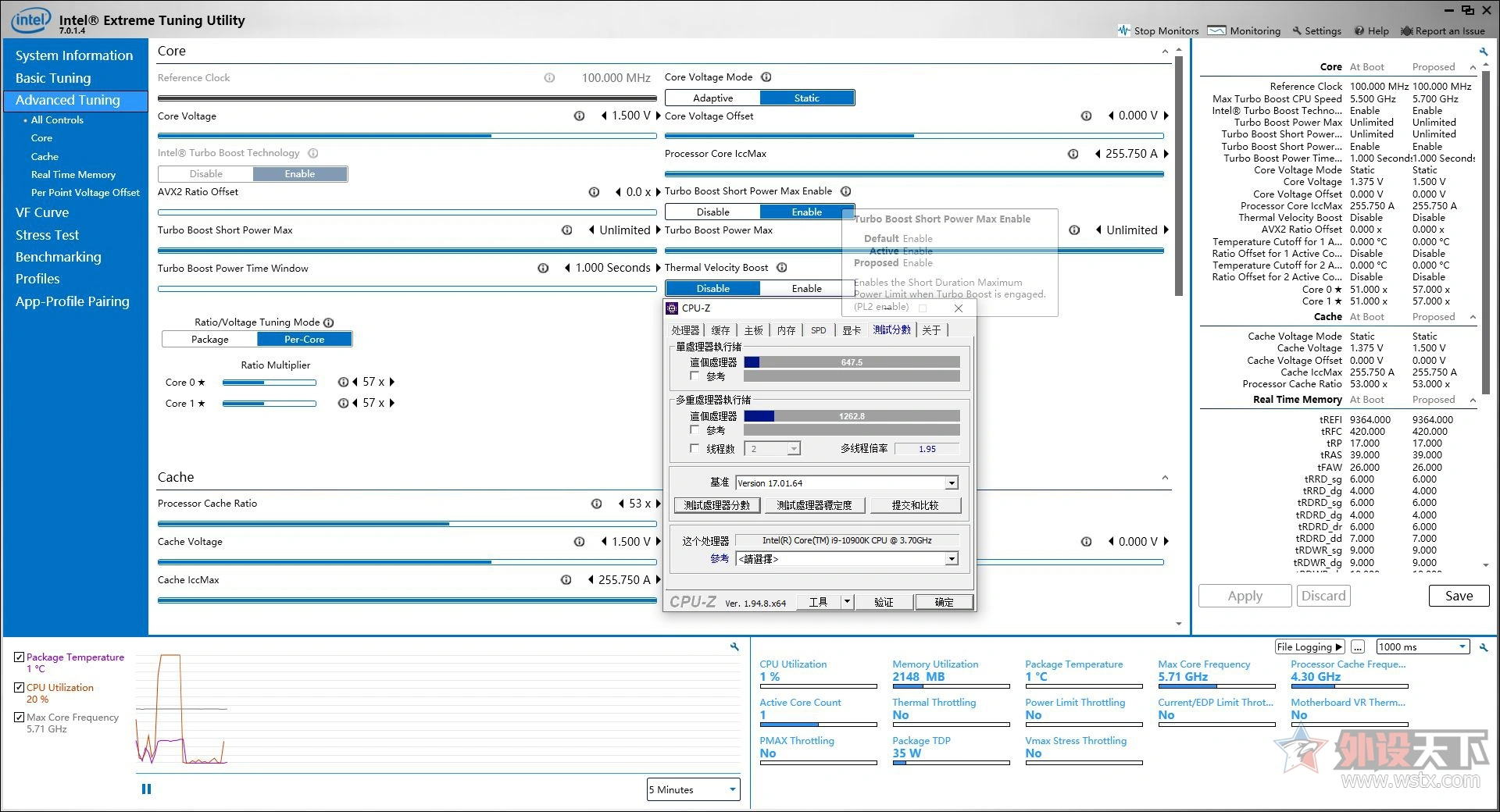Click wrench icon in graph monitor panel
The image size is (1500, 812).
(x=734, y=646)
